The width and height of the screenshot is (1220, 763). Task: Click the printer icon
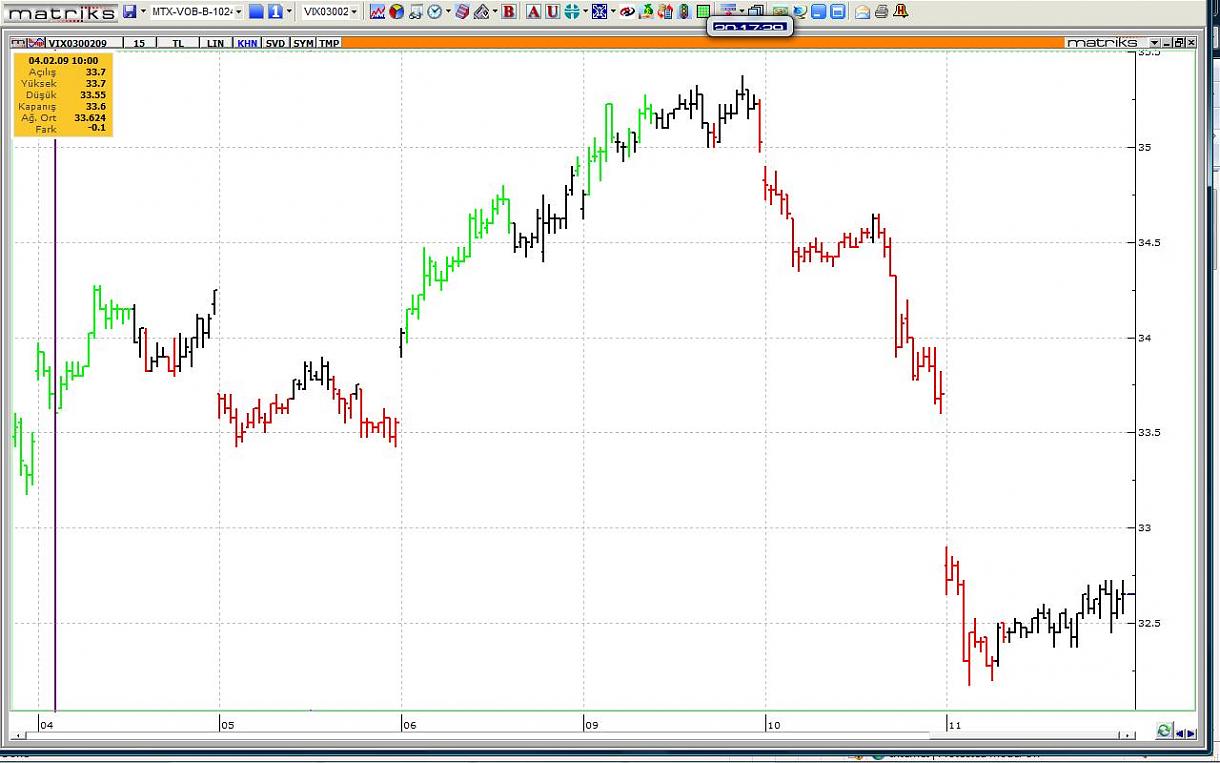click(x=881, y=11)
